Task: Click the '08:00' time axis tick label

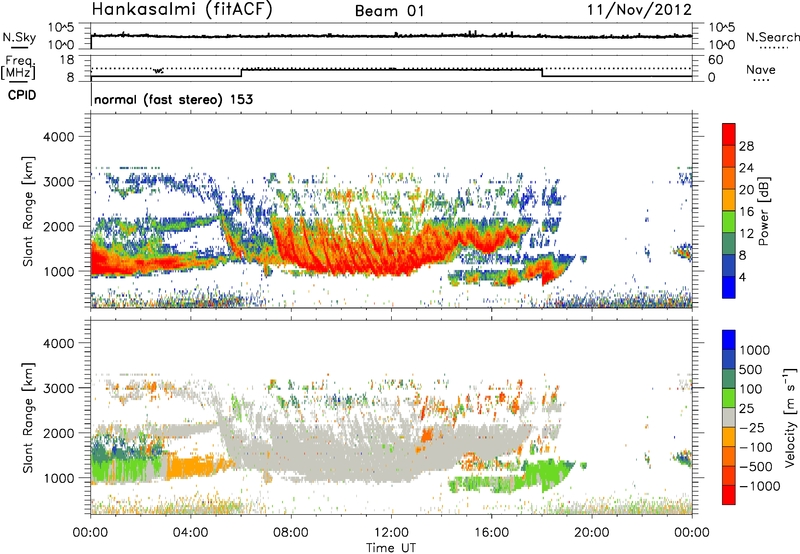Action: point(290,533)
